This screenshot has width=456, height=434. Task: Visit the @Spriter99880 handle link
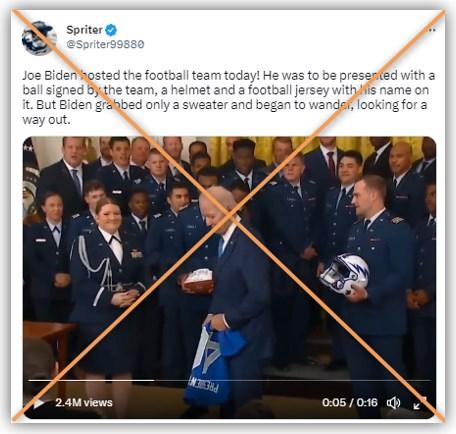[x=105, y=44]
